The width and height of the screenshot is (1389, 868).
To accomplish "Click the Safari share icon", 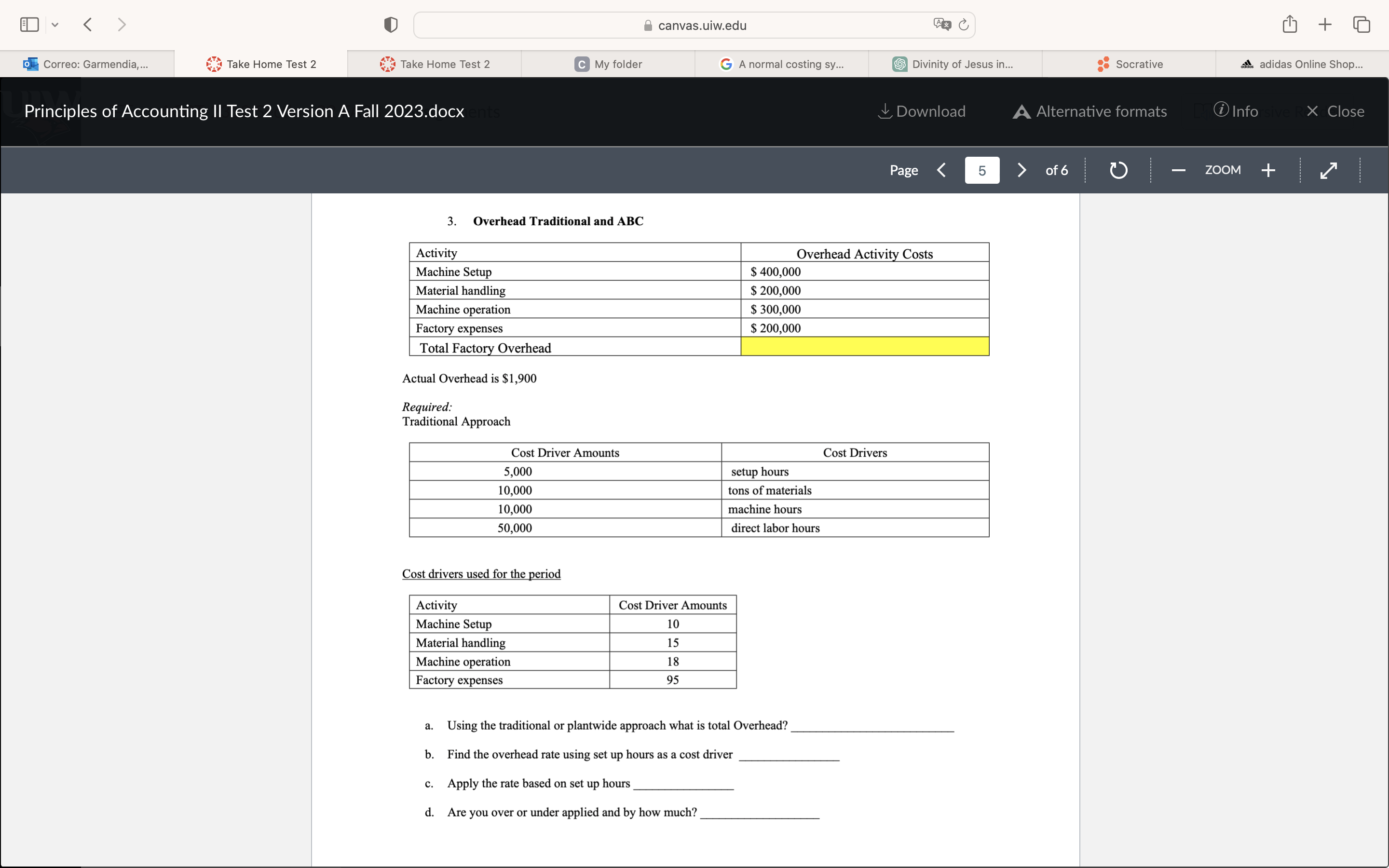I will (1289, 24).
